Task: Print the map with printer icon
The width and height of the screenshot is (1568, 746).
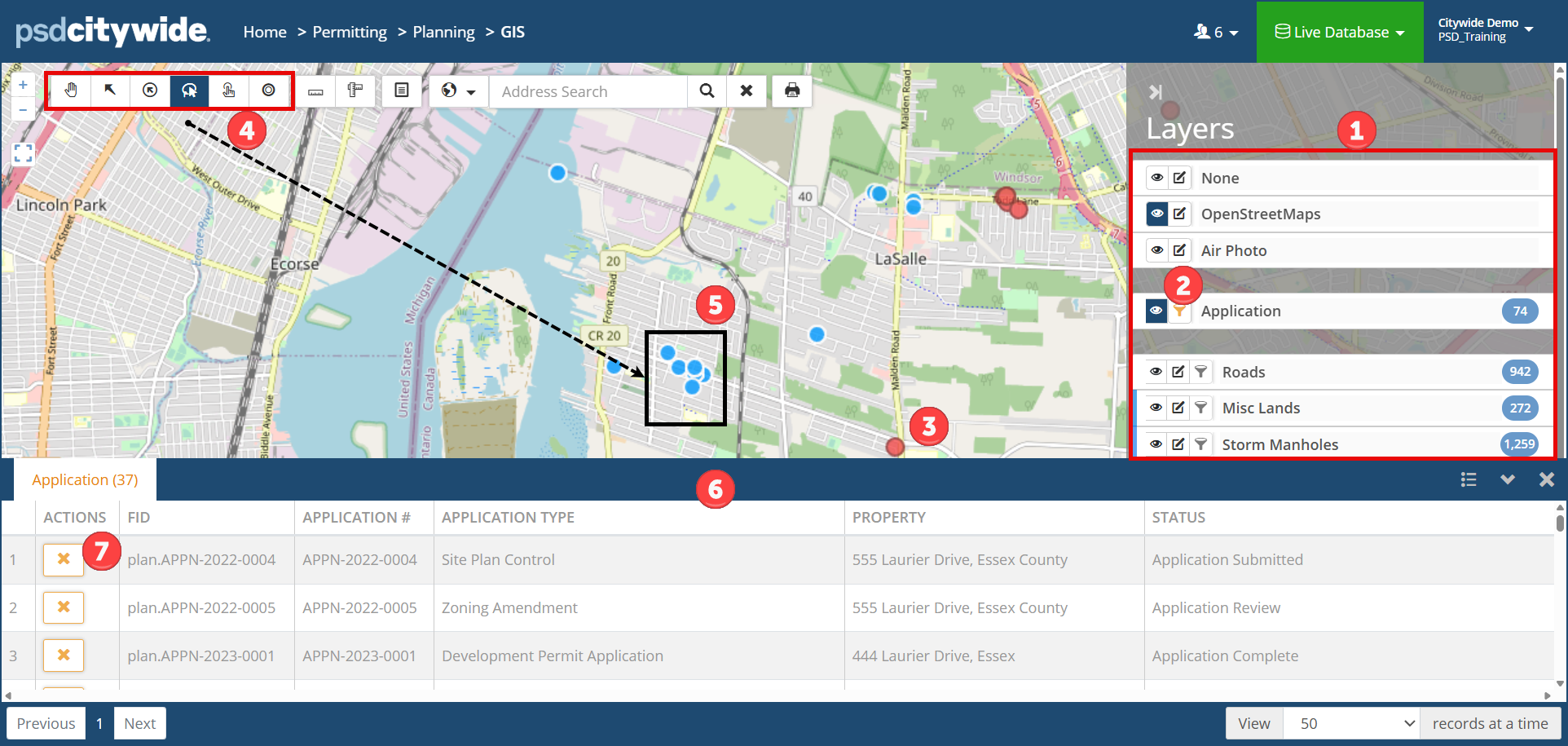Action: [791, 90]
